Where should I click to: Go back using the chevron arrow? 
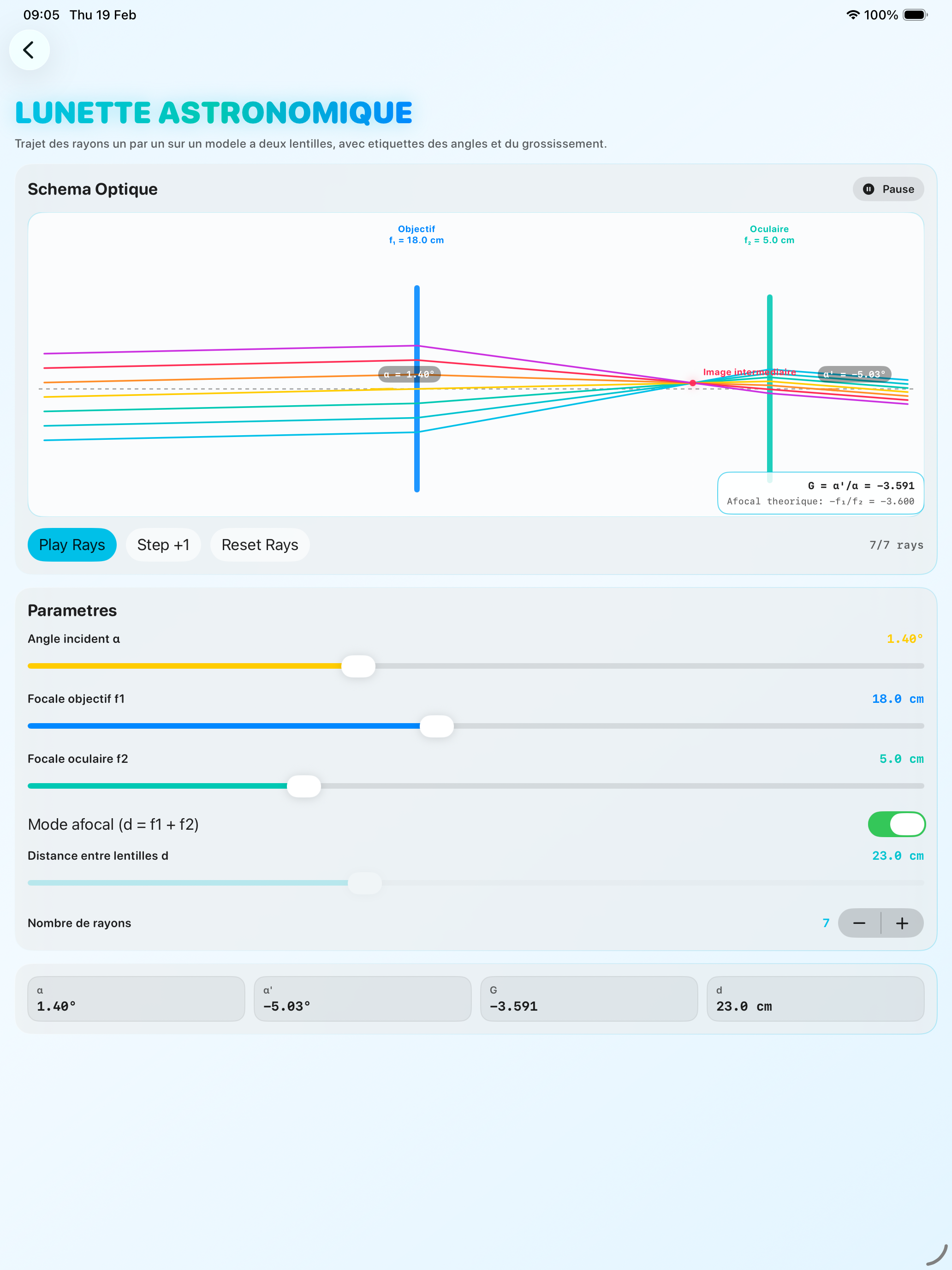pyautogui.click(x=29, y=50)
